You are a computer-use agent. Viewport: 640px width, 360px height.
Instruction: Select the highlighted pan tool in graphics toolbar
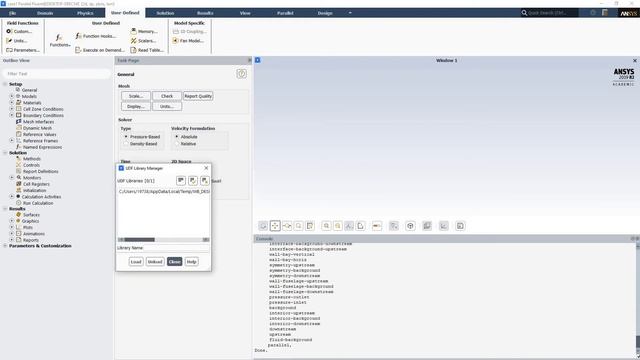[x=275, y=226]
